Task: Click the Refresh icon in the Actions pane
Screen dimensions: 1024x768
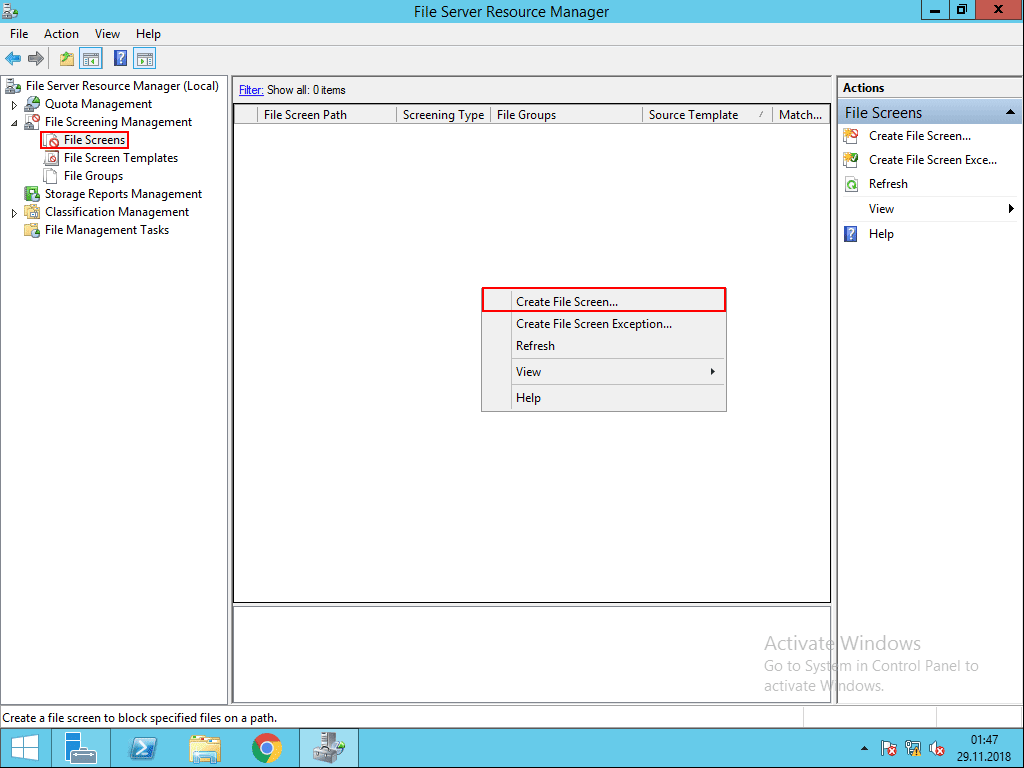Action: 851,184
